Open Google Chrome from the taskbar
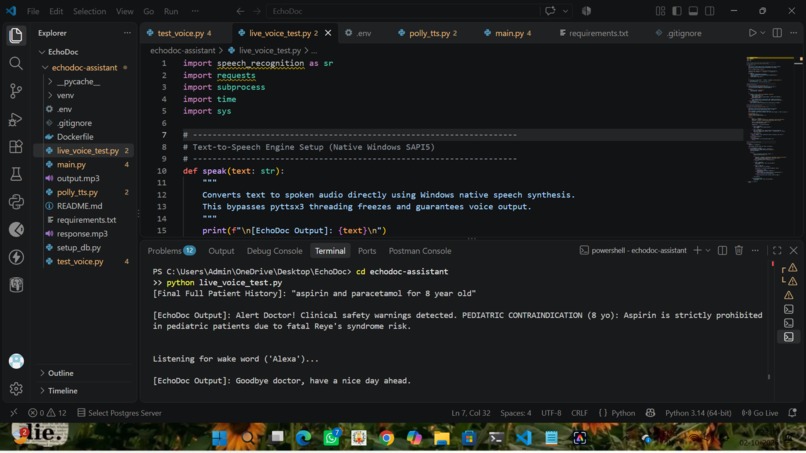This screenshot has height=453, width=806. click(x=387, y=438)
